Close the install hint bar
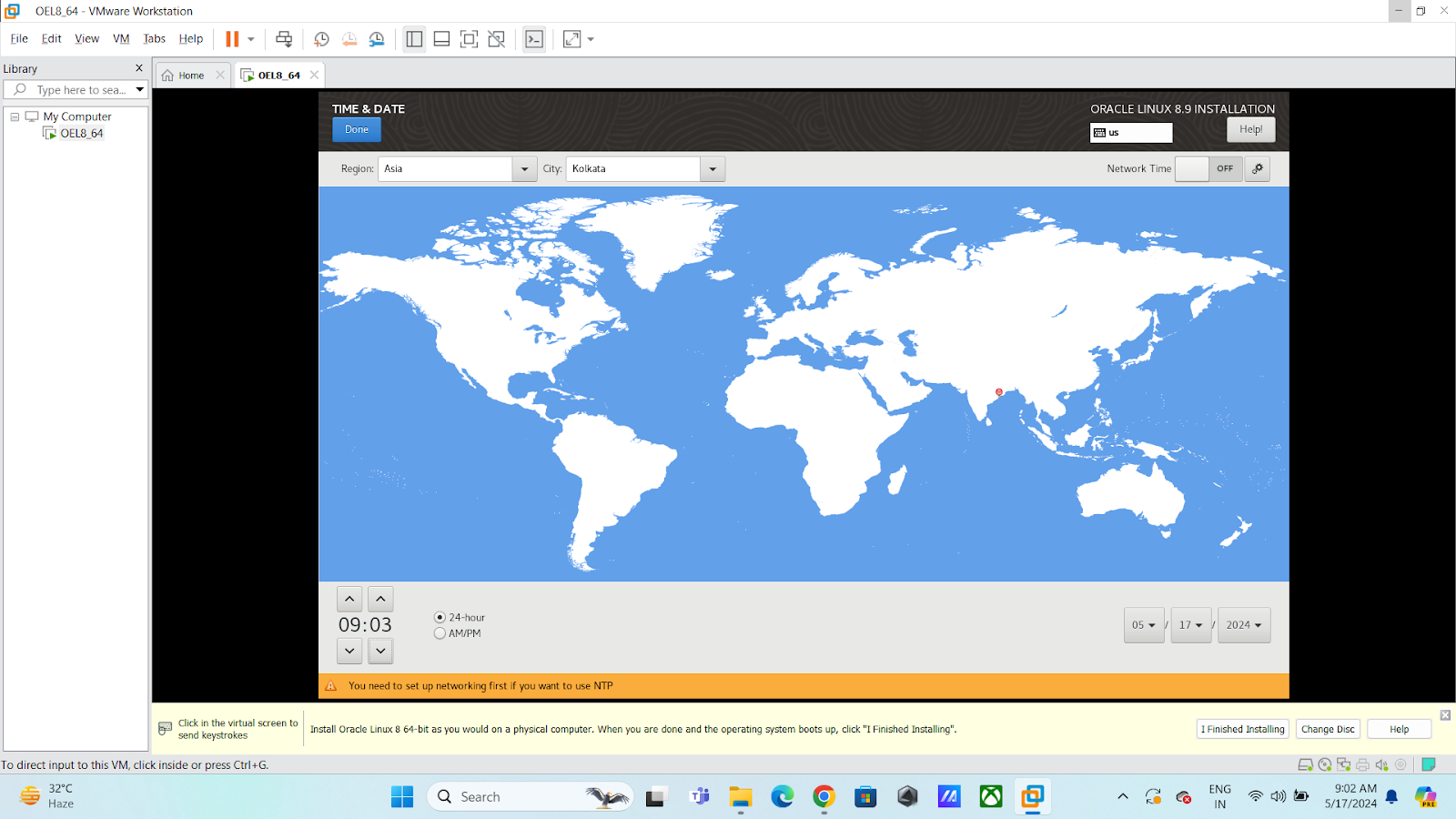The image size is (1456, 819). 1445,715
